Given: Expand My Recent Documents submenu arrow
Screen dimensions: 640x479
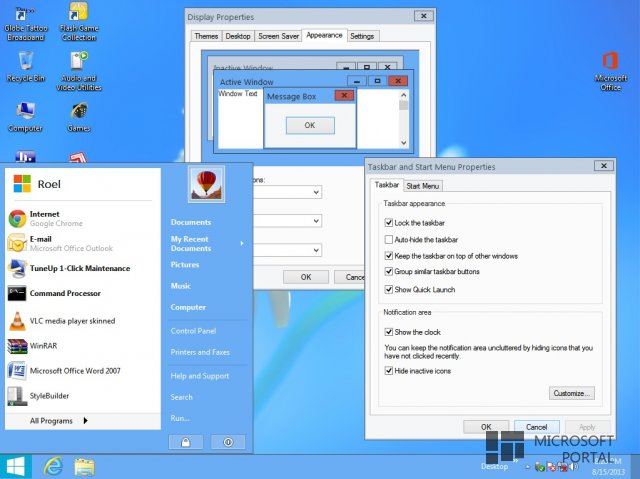Looking at the screenshot, I should (242, 244).
